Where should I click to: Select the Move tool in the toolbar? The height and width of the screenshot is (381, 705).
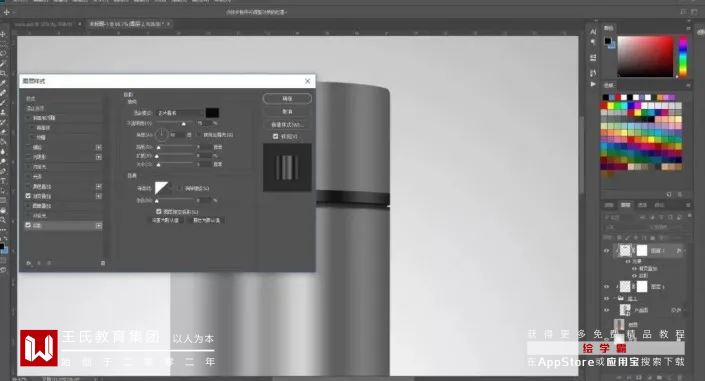pyautogui.click(x=3, y=34)
